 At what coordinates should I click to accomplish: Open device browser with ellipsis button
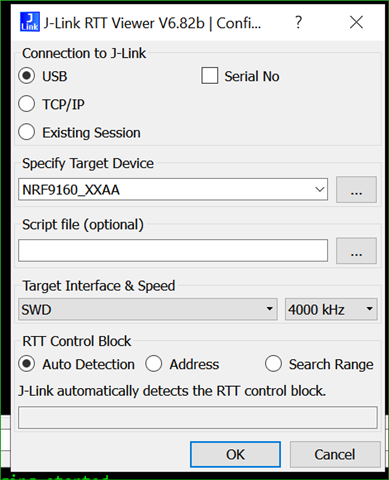click(356, 190)
